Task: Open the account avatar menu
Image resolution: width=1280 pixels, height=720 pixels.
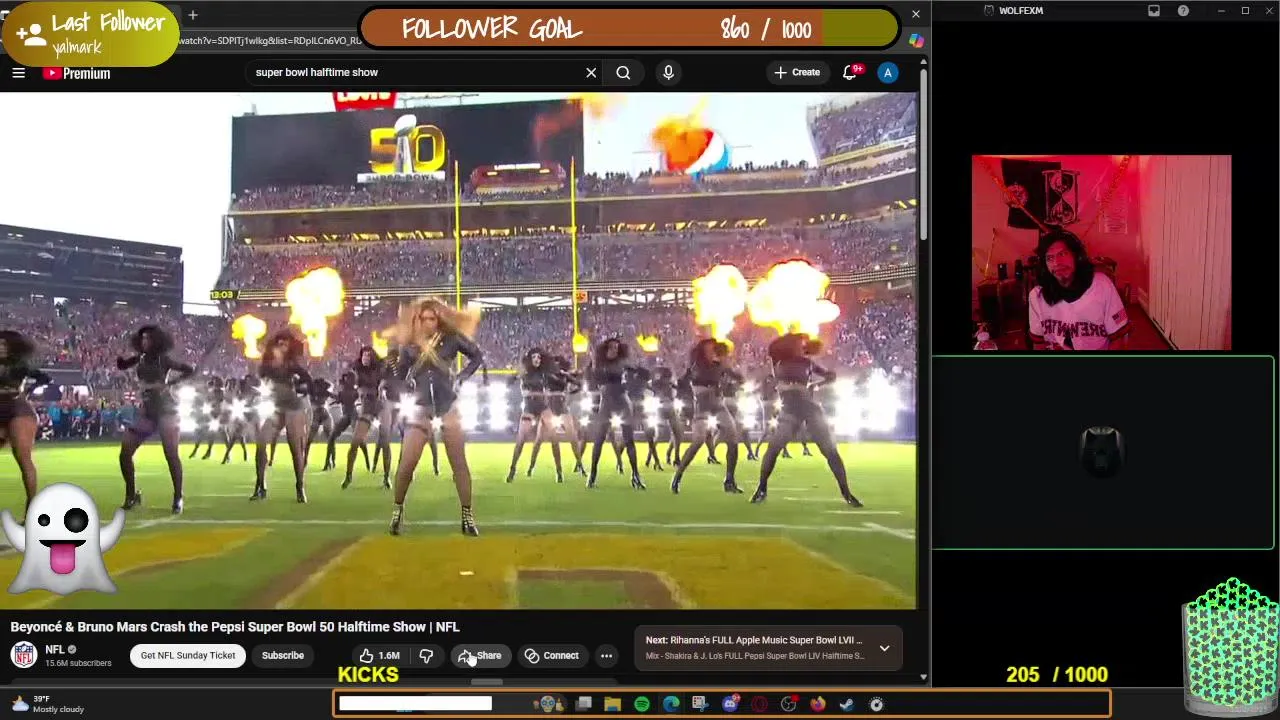Action: [x=887, y=72]
